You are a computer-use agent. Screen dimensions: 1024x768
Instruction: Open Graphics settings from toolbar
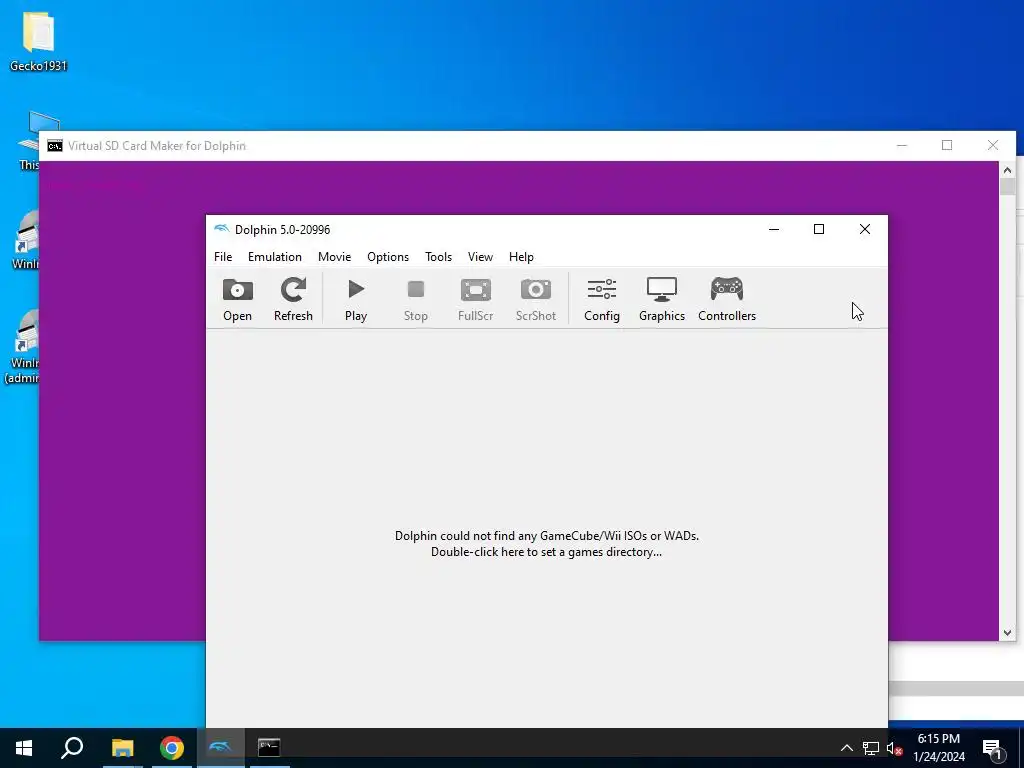pyautogui.click(x=662, y=300)
